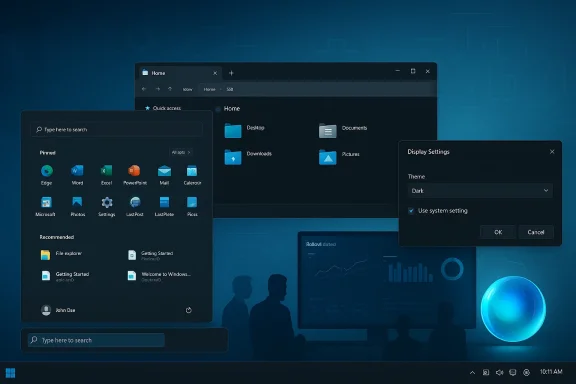Image resolution: width=576 pixels, height=384 pixels.
Task: Toggle the Use system setting checkbox
Action: pyautogui.click(x=411, y=211)
